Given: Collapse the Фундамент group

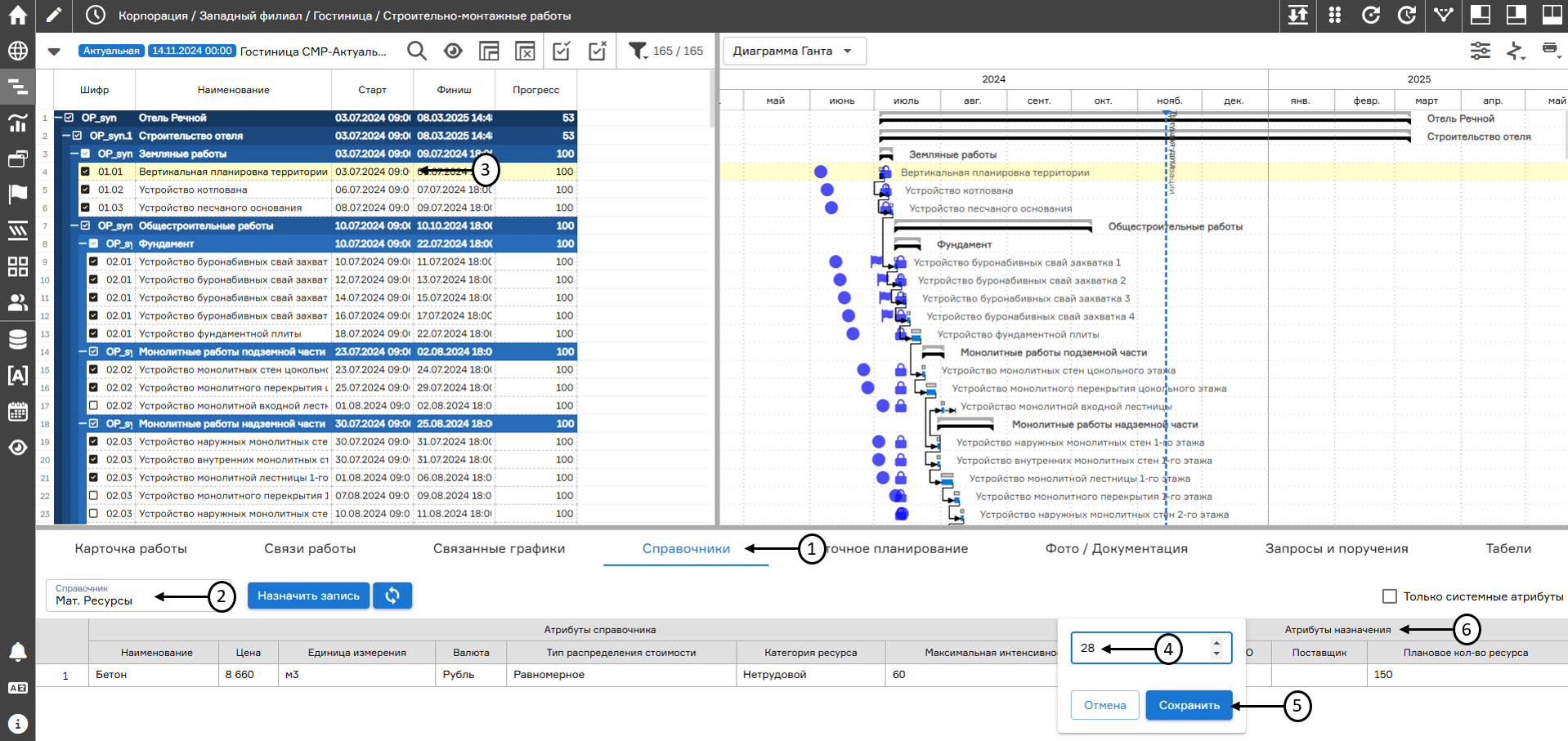Looking at the screenshot, I should coord(83,243).
